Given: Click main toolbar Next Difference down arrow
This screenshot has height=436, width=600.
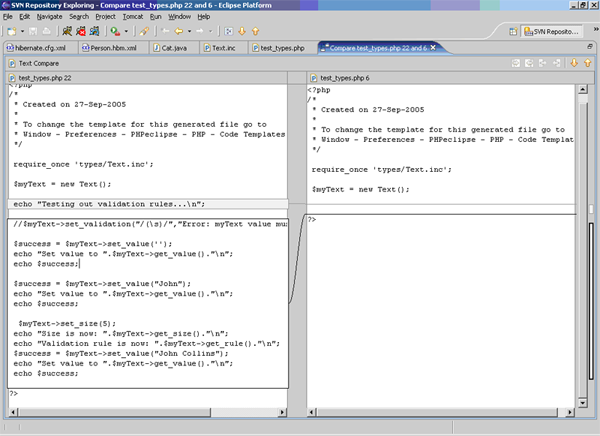Looking at the screenshot, I should [242, 31].
